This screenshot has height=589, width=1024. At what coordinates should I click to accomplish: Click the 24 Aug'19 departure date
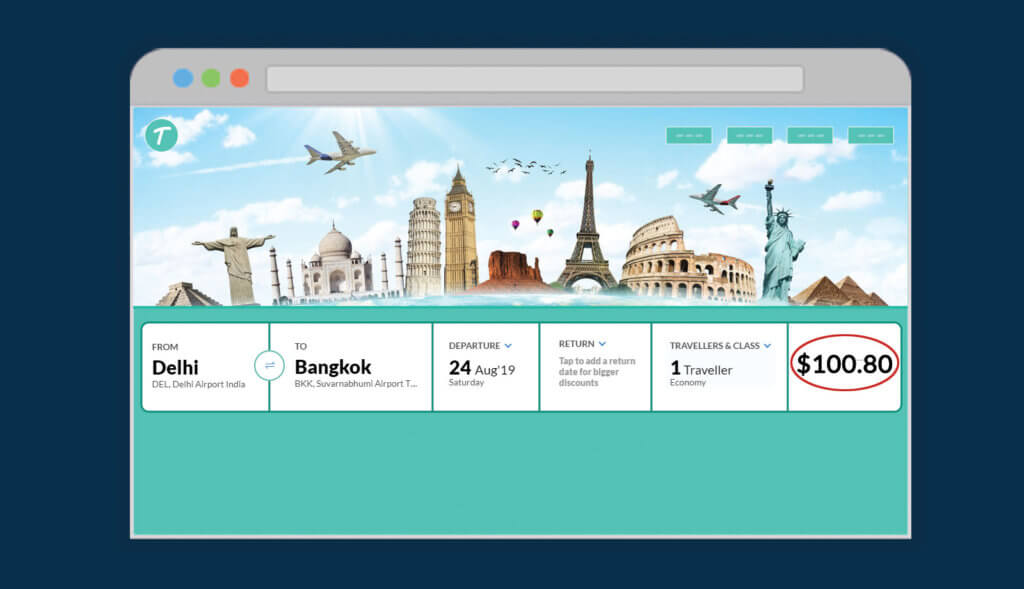coord(482,368)
